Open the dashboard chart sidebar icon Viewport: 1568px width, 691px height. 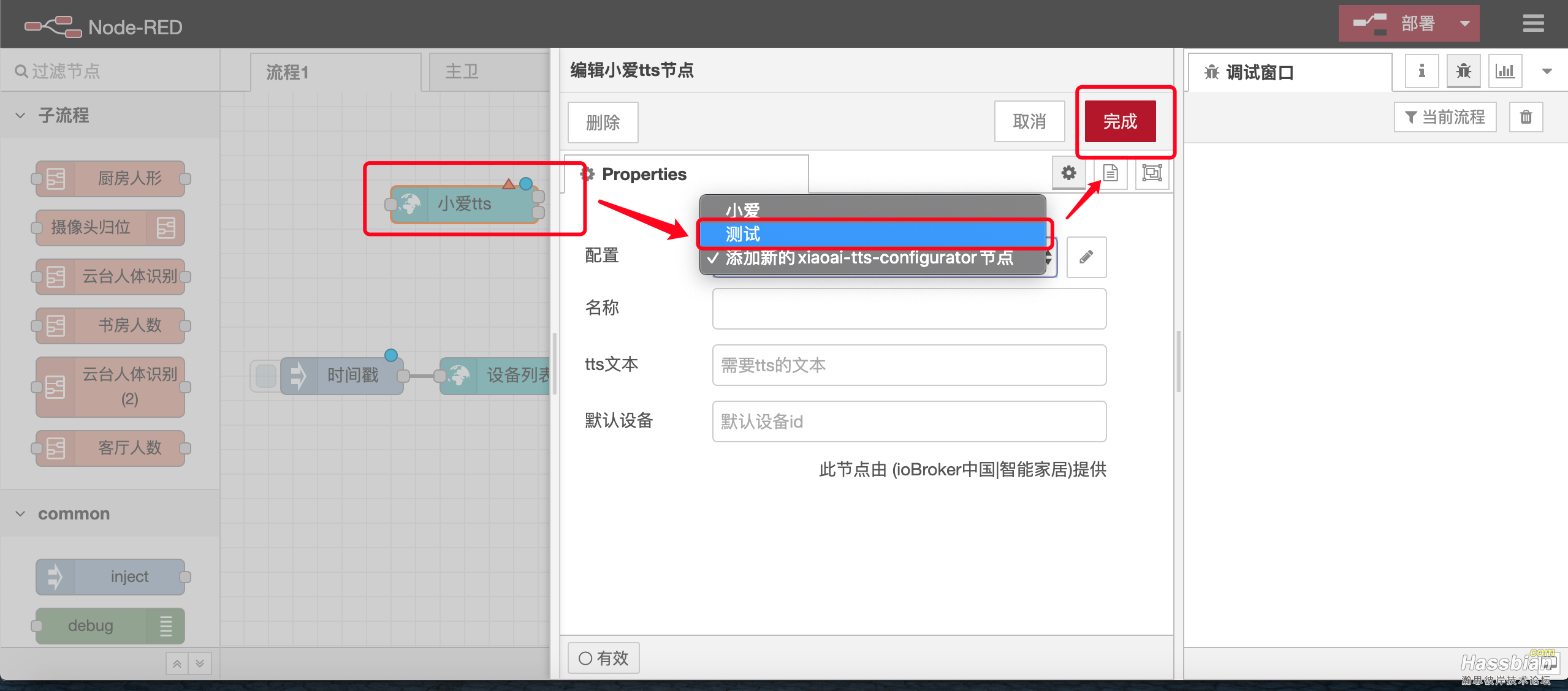point(1505,71)
